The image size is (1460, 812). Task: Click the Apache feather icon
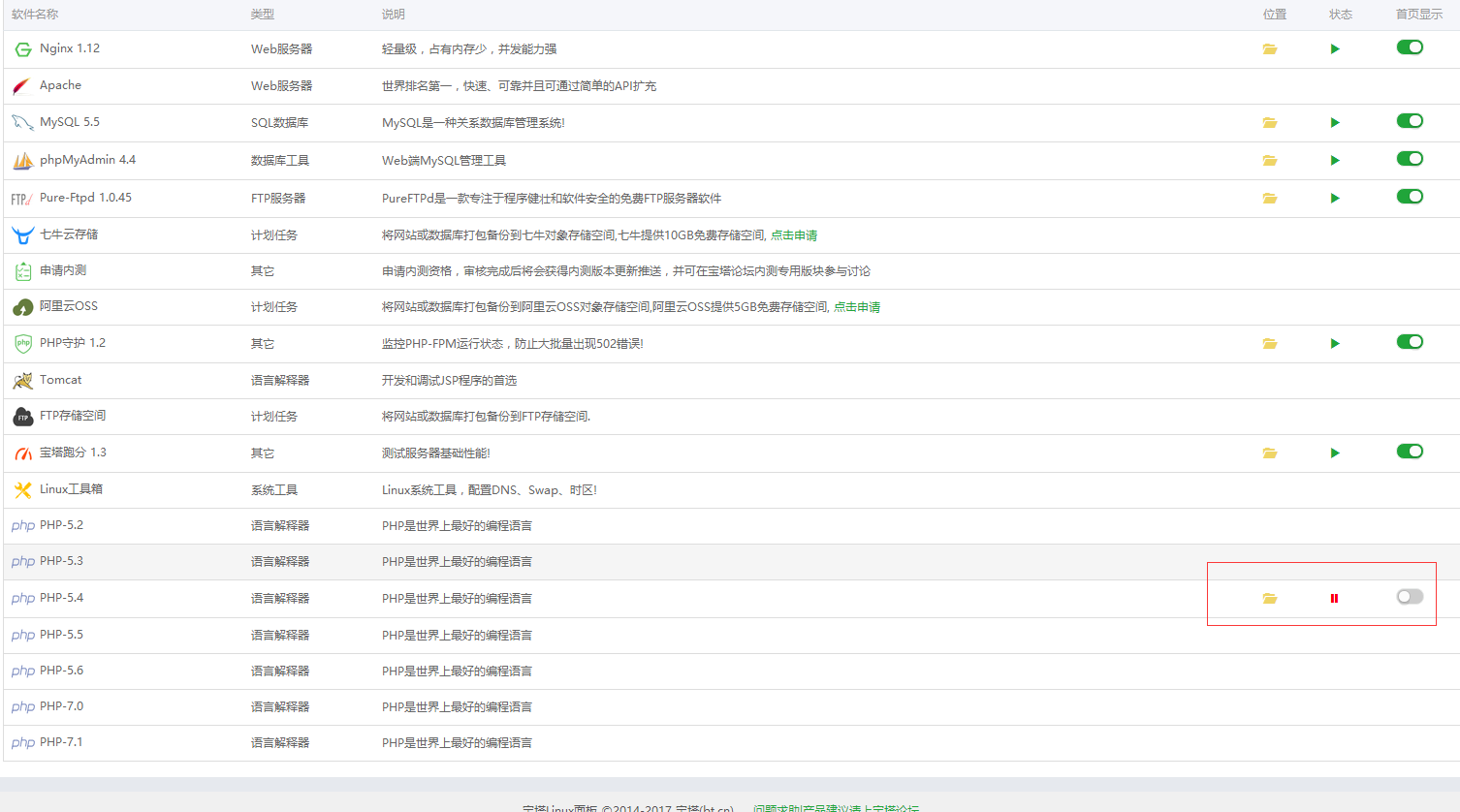tap(21, 86)
